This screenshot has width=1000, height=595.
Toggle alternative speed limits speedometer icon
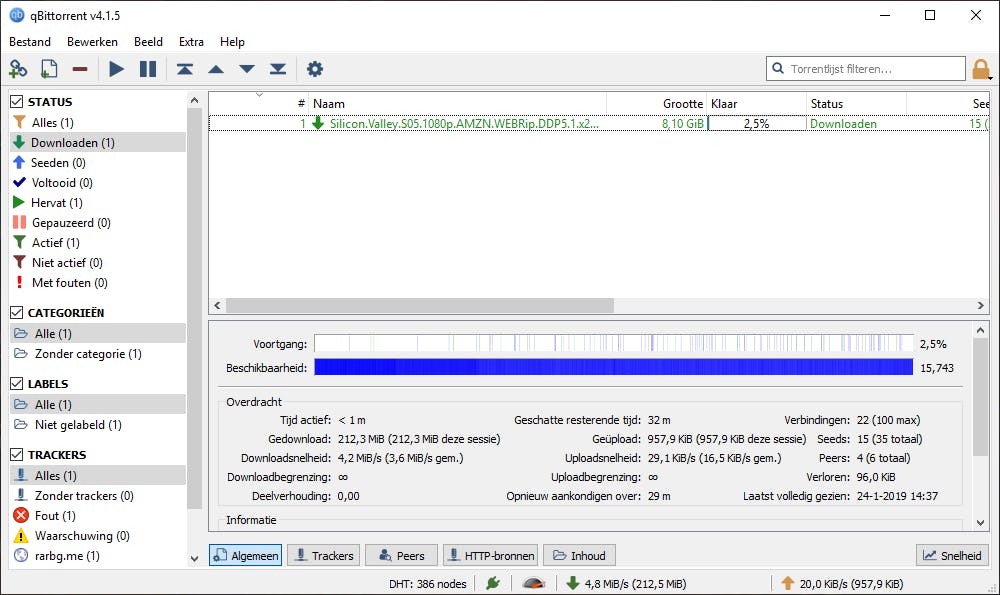point(533,583)
